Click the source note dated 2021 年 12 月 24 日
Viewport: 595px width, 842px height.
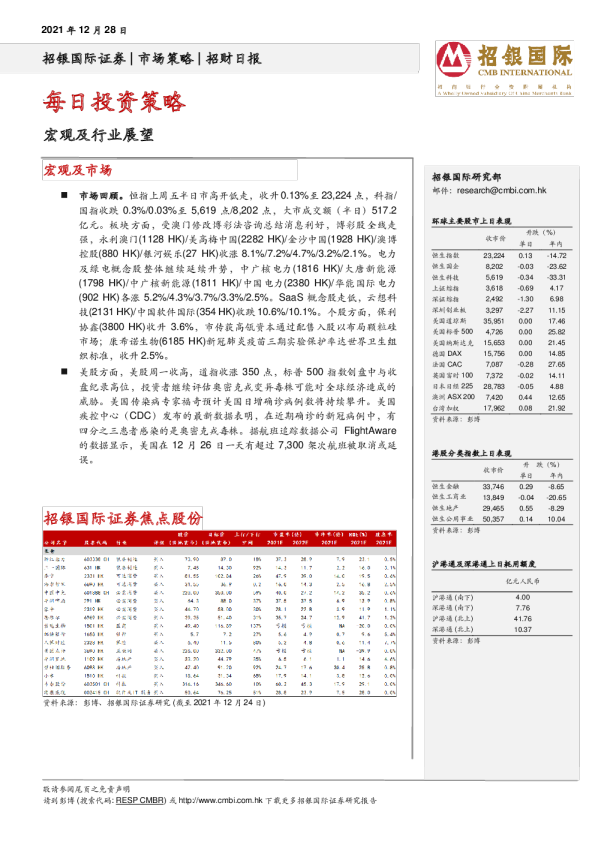click(x=154, y=703)
